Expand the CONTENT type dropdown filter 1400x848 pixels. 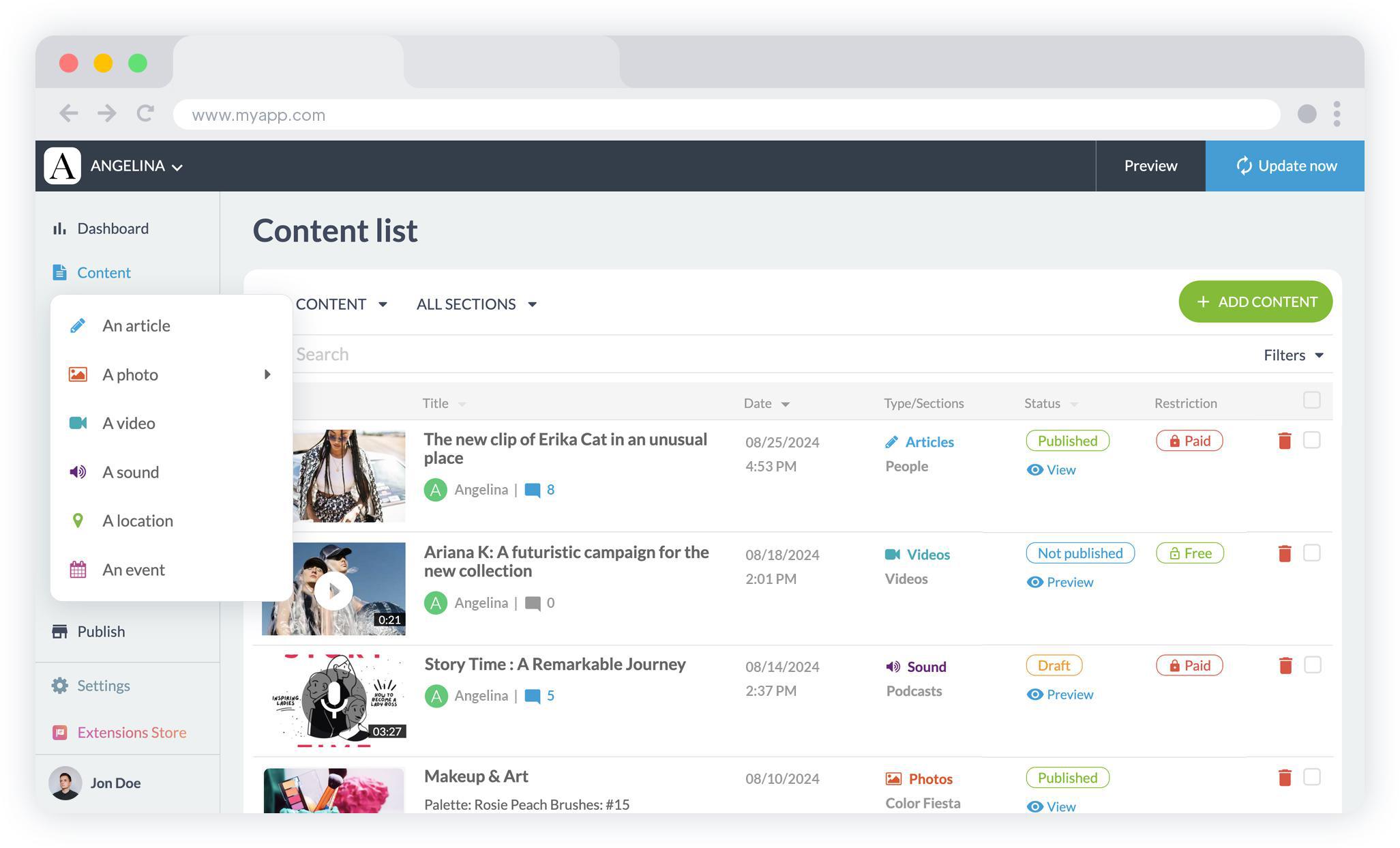[x=342, y=303]
